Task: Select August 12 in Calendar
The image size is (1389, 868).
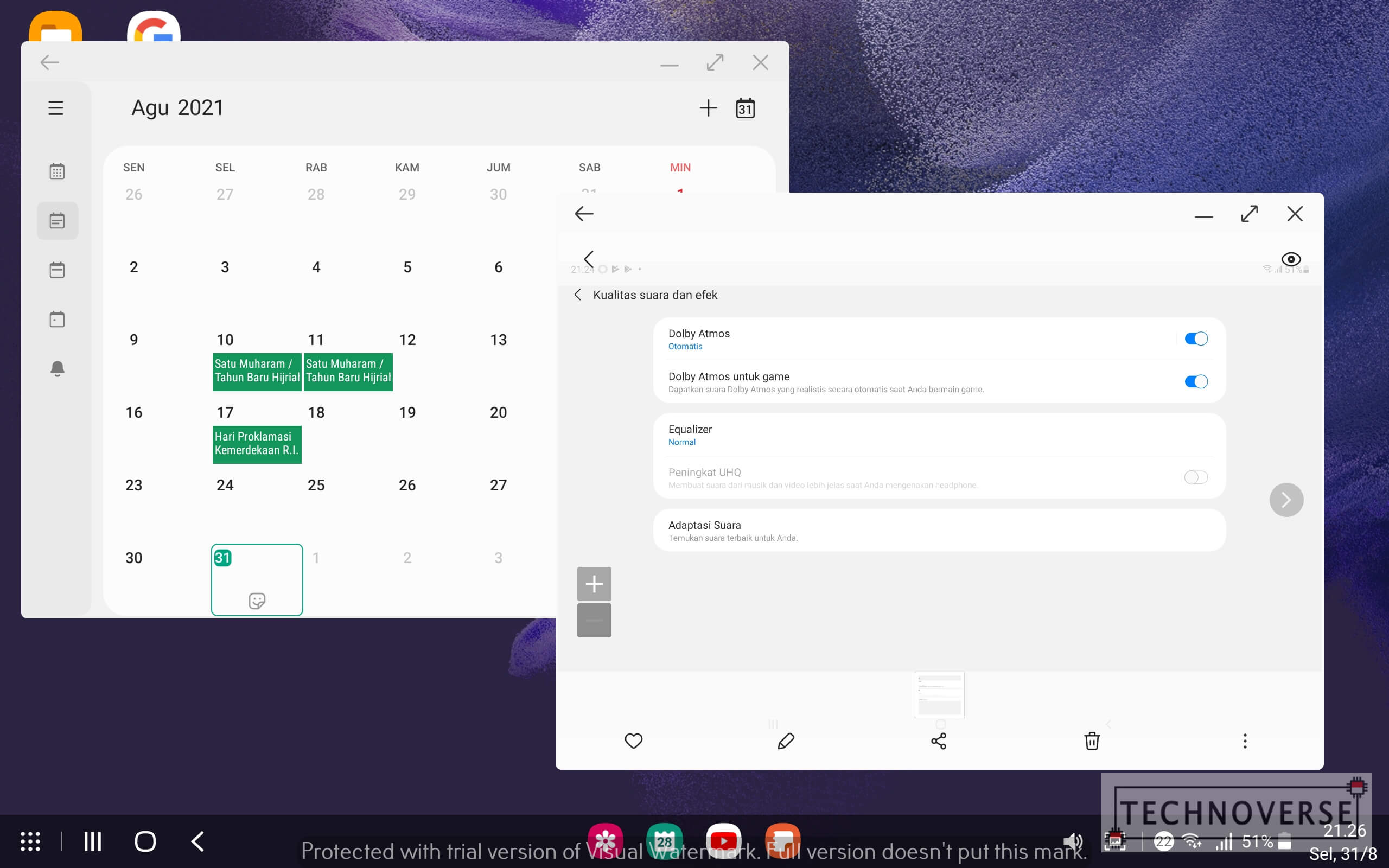Action: pos(407,340)
